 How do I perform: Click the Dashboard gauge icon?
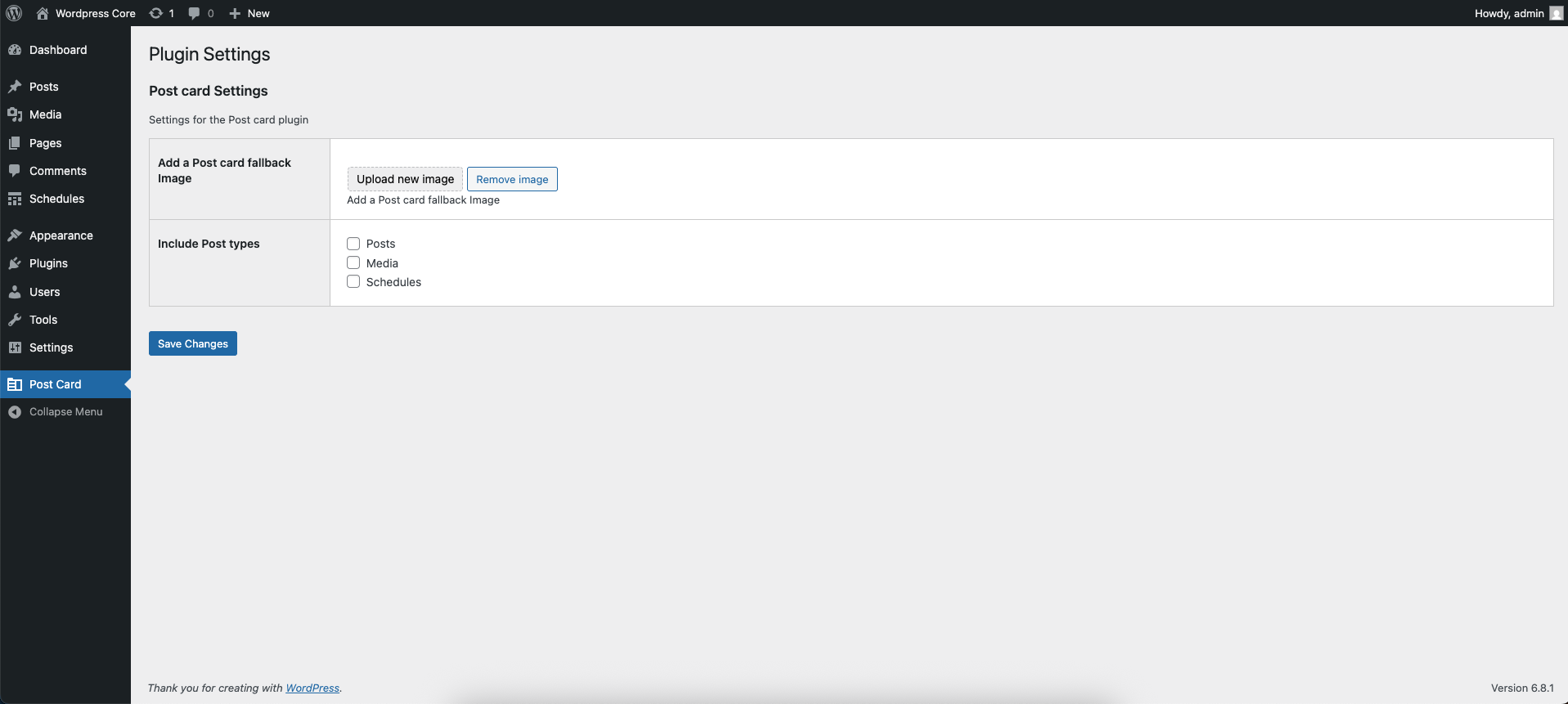[15, 50]
